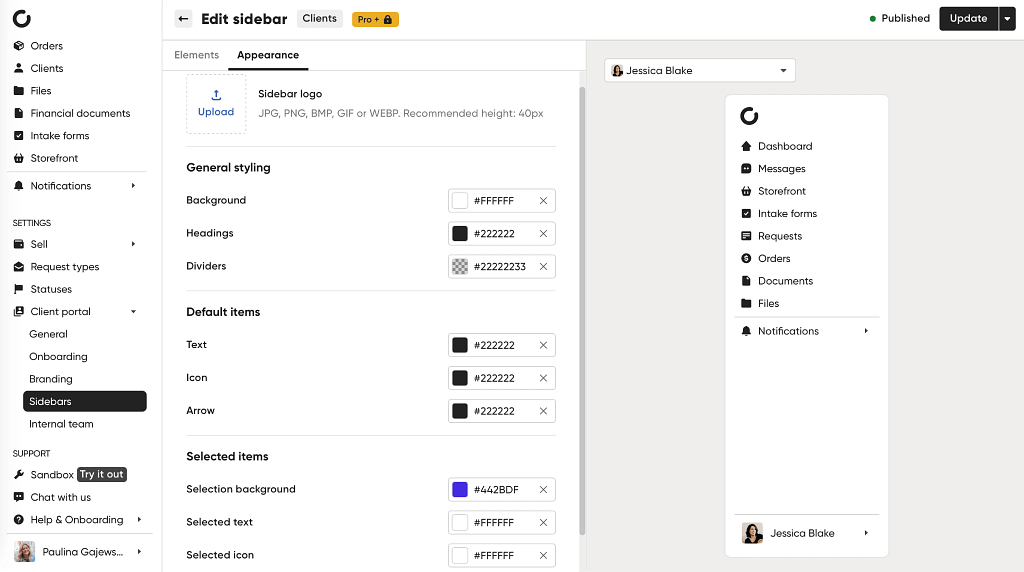Click Upload for sidebar logo

coord(216,104)
